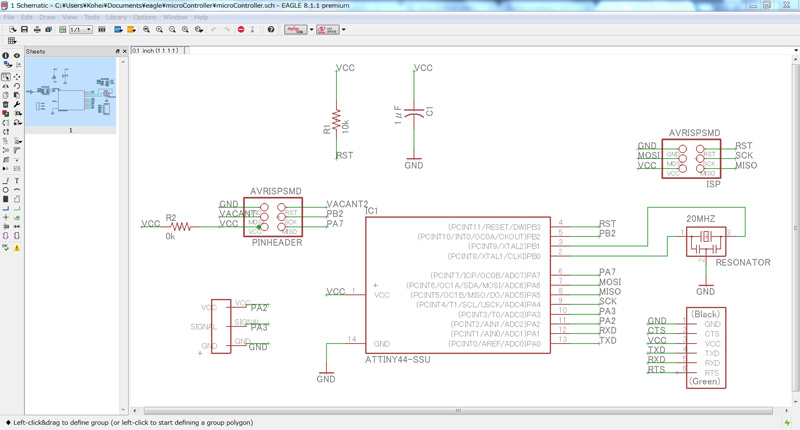Select the Rectangle tool
Image resolution: width=800 pixels, height=430 pixels.
click(6, 199)
